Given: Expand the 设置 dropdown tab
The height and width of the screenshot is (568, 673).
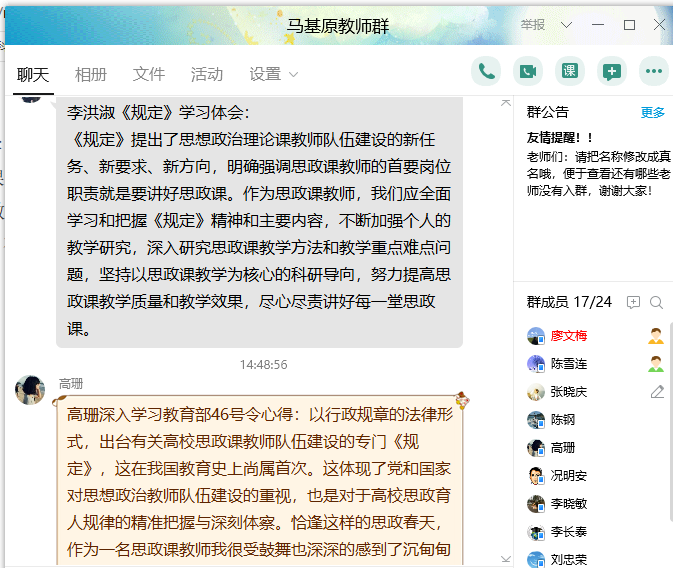Looking at the screenshot, I should pos(273,74).
